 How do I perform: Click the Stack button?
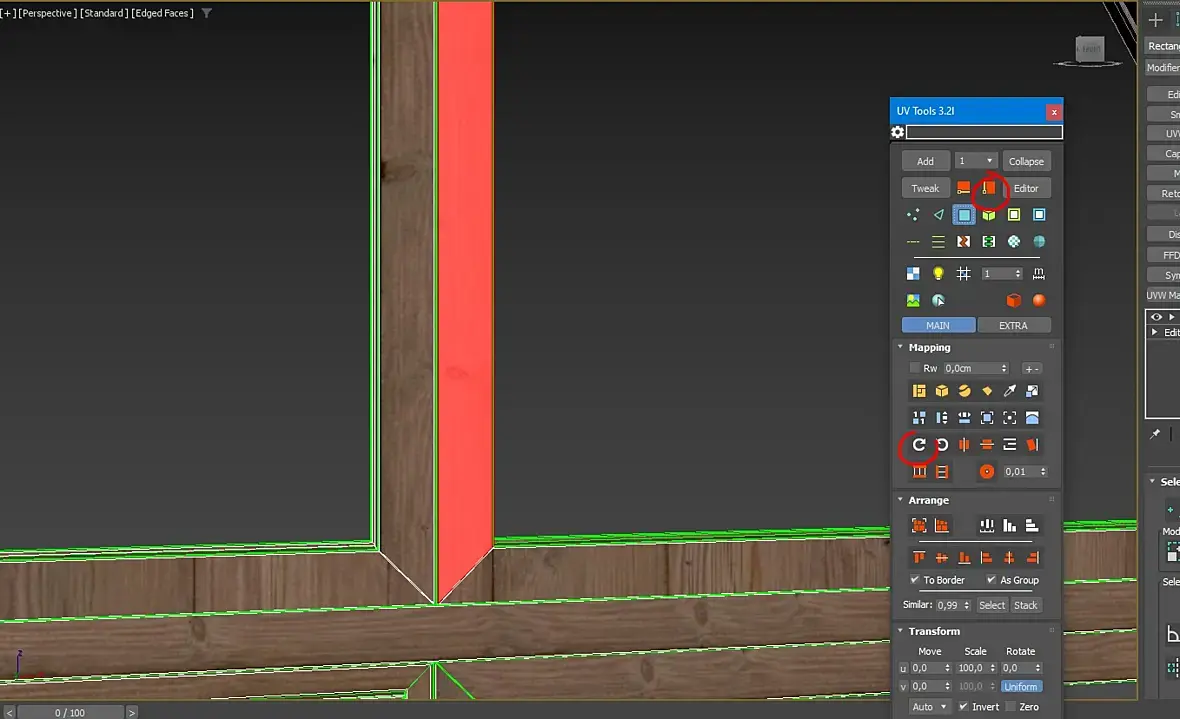pyautogui.click(x=1026, y=605)
